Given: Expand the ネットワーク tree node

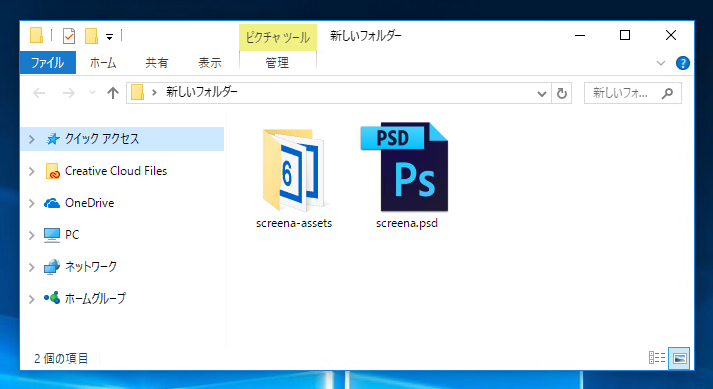Looking at the screenshot, I should tap(31, 267).
